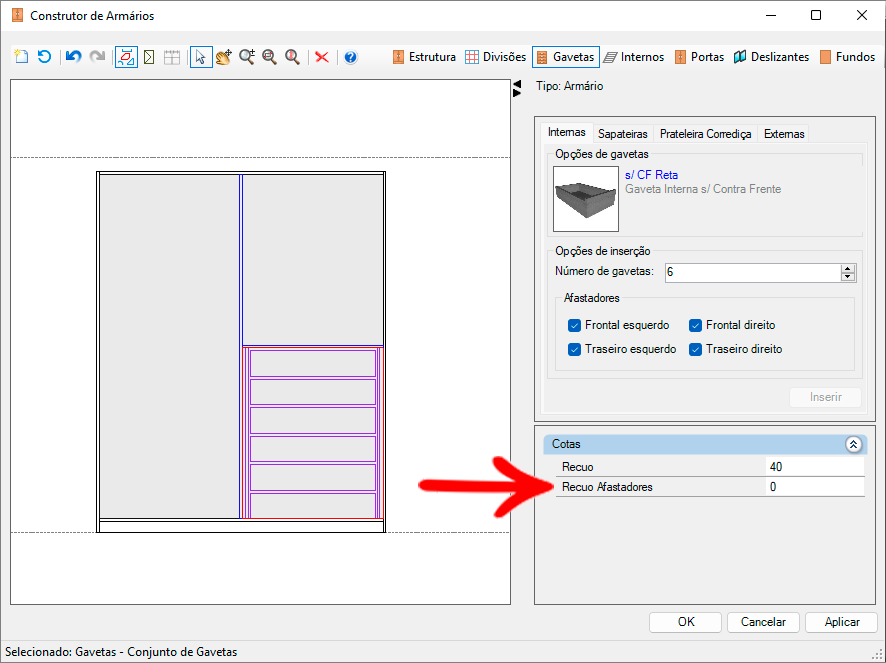The width and height of the screenshot is (886, 663).
Task: Activate the pan hand tool
Action: click(x=224, y=57)
